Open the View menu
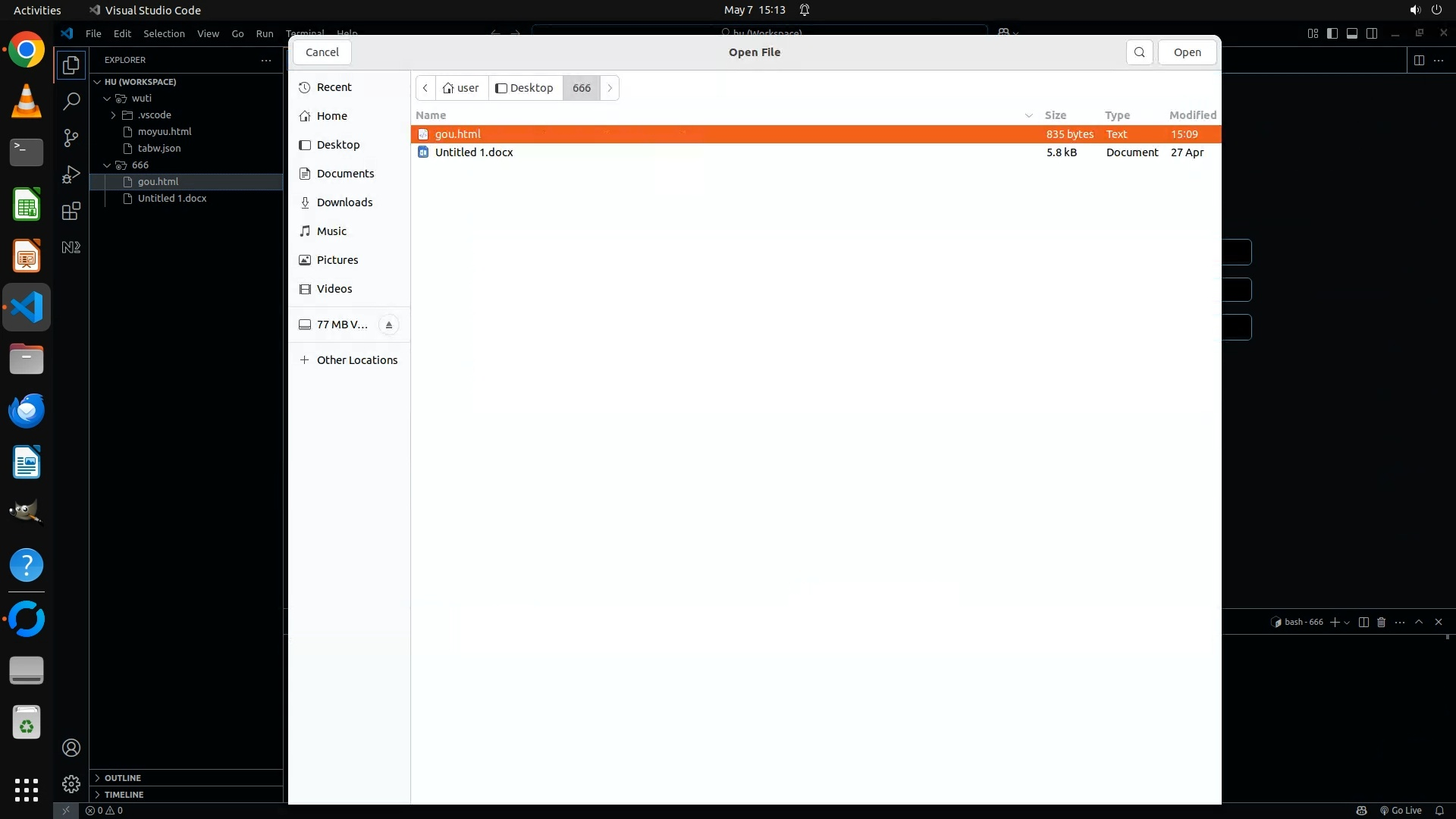The height and width of the screenshot is (819, 1456). click(208, 33)
